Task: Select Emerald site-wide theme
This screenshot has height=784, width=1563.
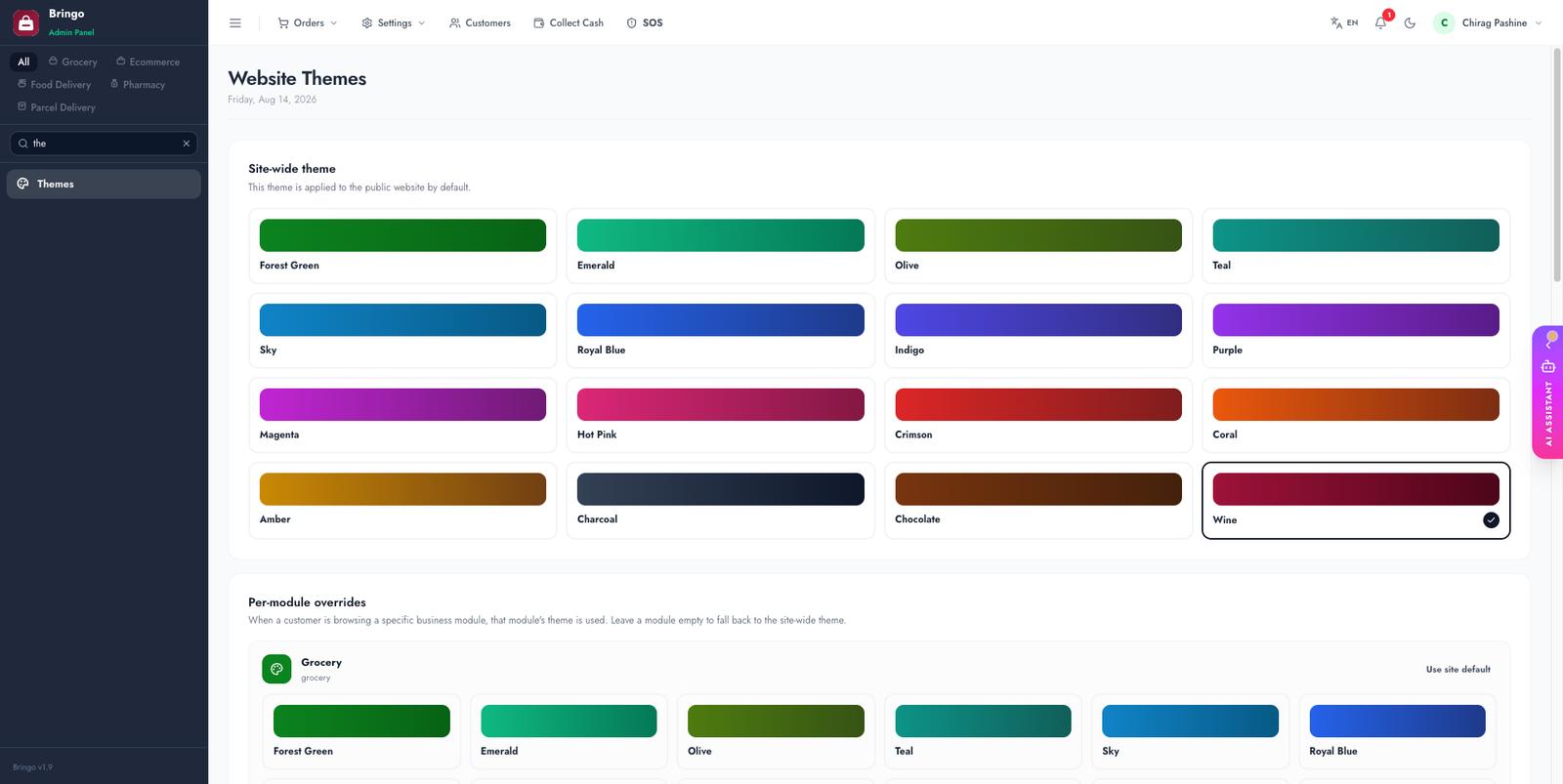Action: (720, 246)
